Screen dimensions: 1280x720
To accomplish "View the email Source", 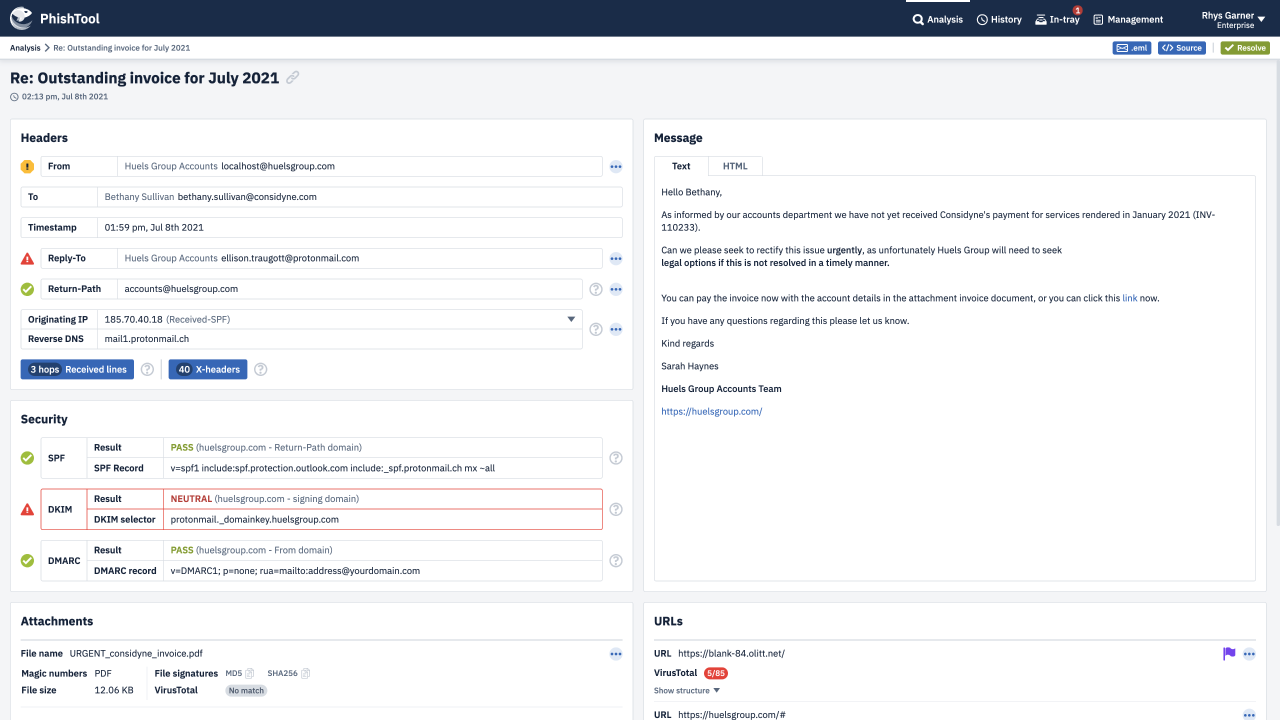I will pyautogui.click(x=1182, y=48).
